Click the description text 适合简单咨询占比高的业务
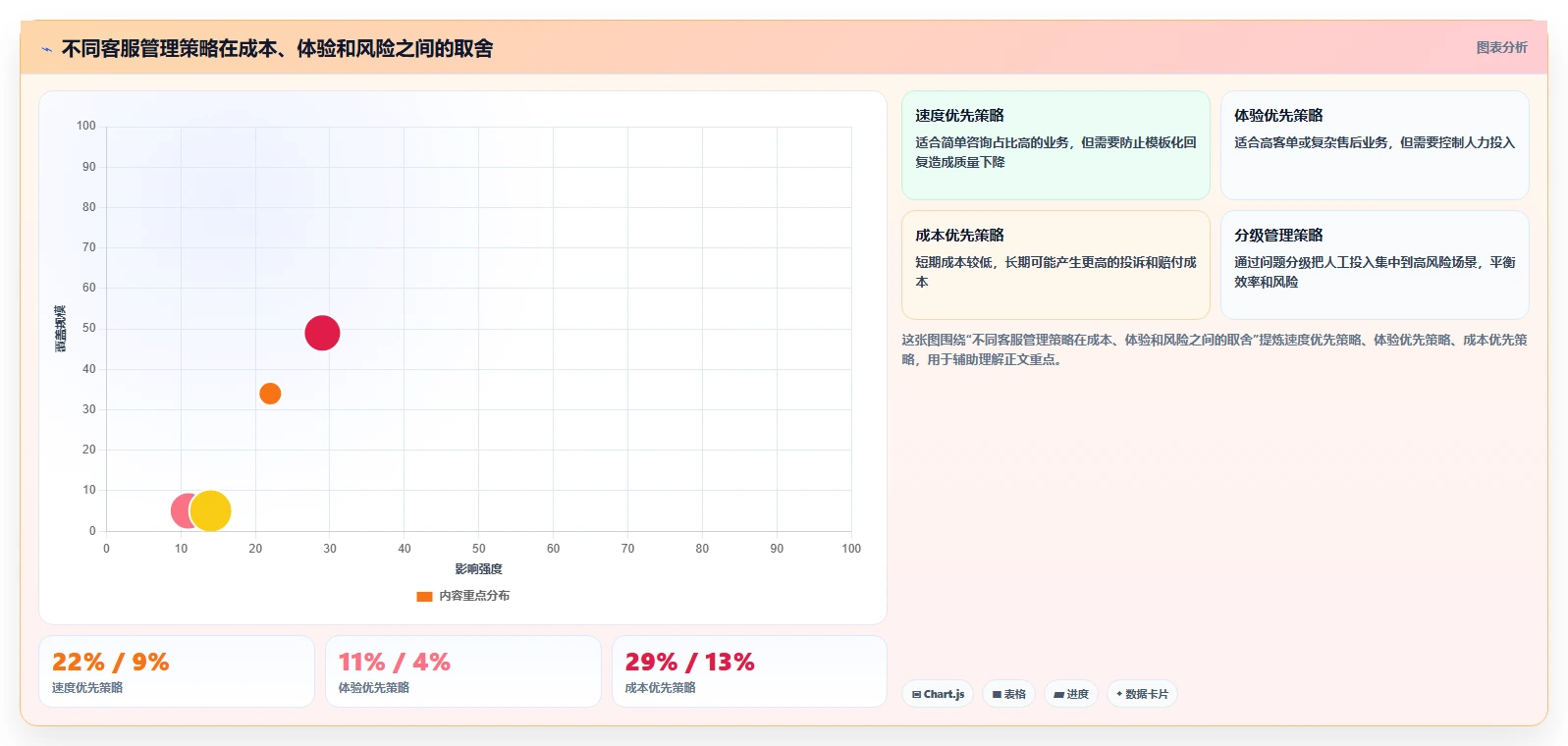Viewport: 1568px width, 746px height. coord(1055,152)
